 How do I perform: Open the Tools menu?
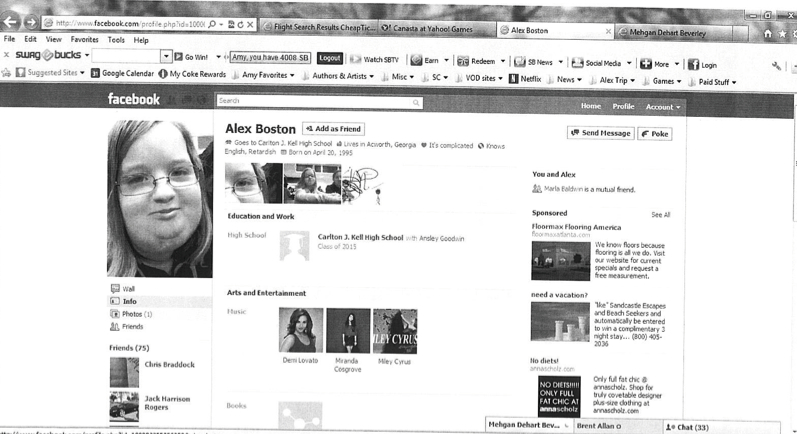[116, 40]
